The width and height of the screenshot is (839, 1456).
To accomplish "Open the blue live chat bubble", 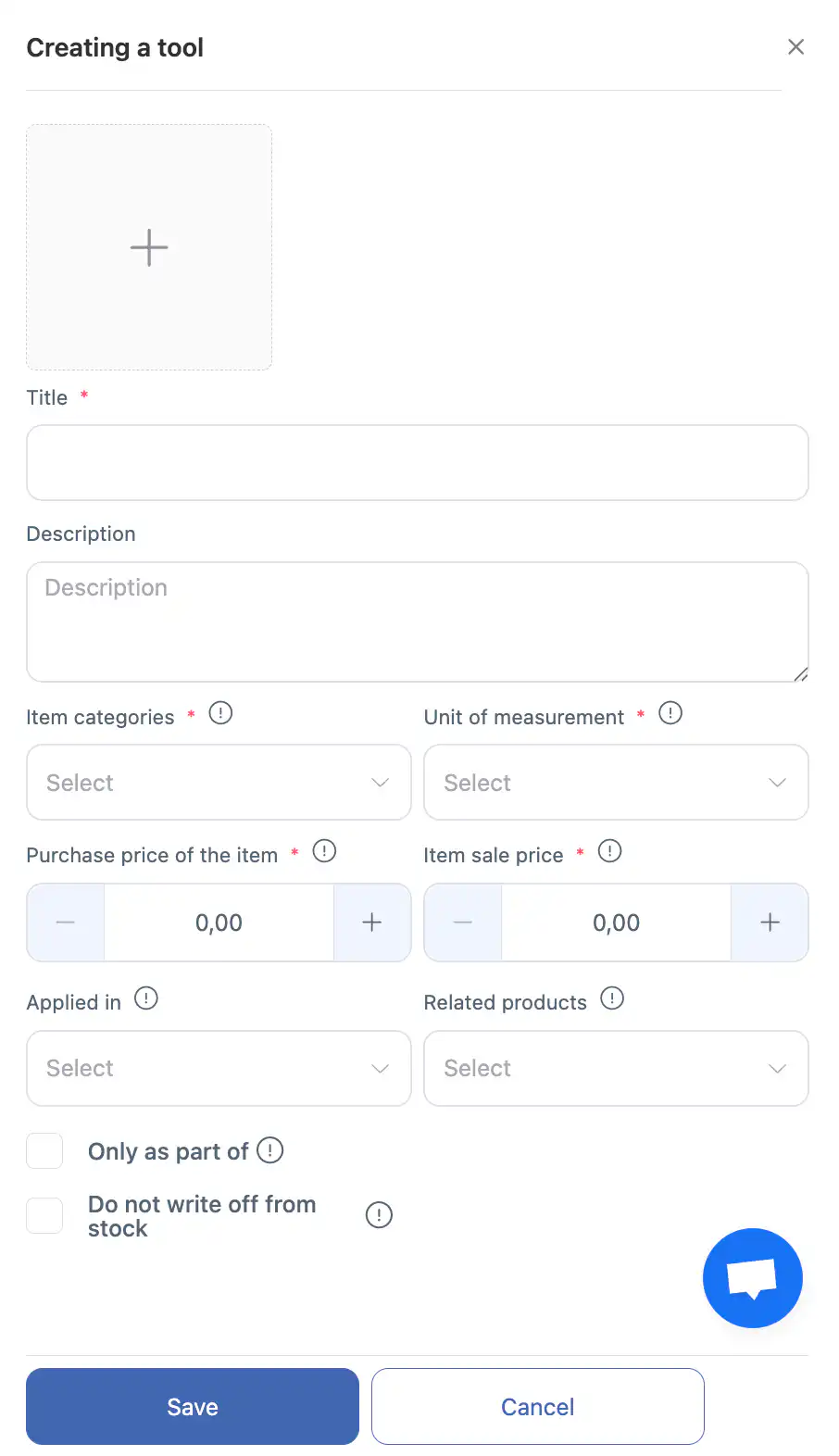I will [752, 1278].
